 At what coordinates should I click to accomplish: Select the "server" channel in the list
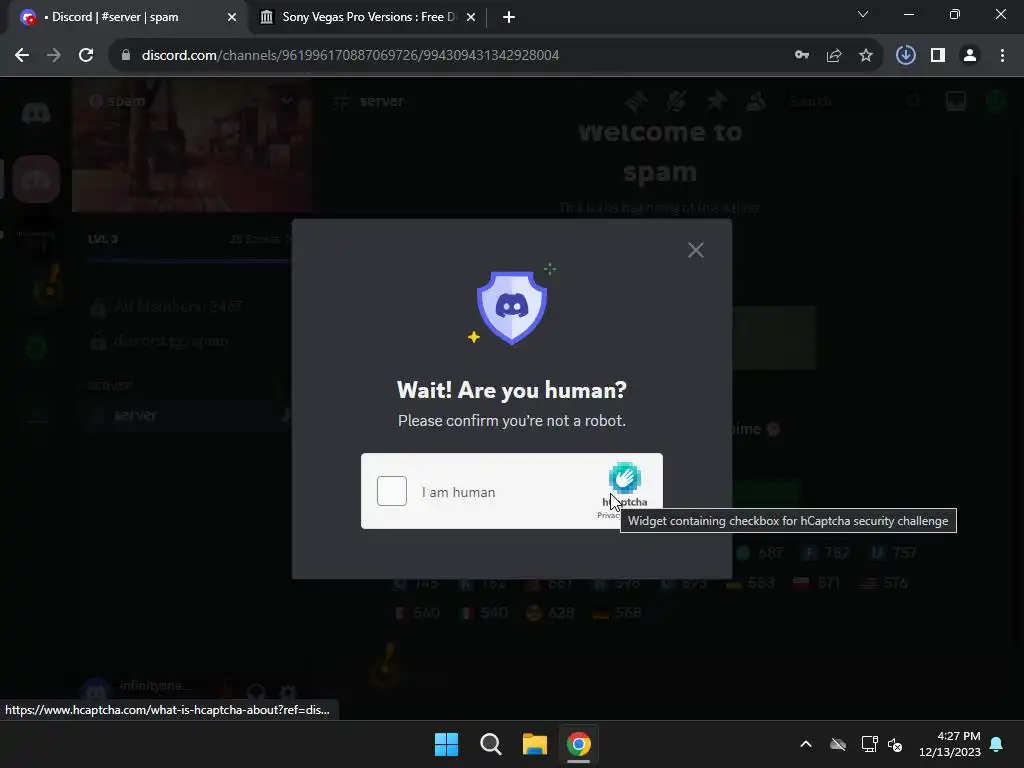tap(189, 415)
